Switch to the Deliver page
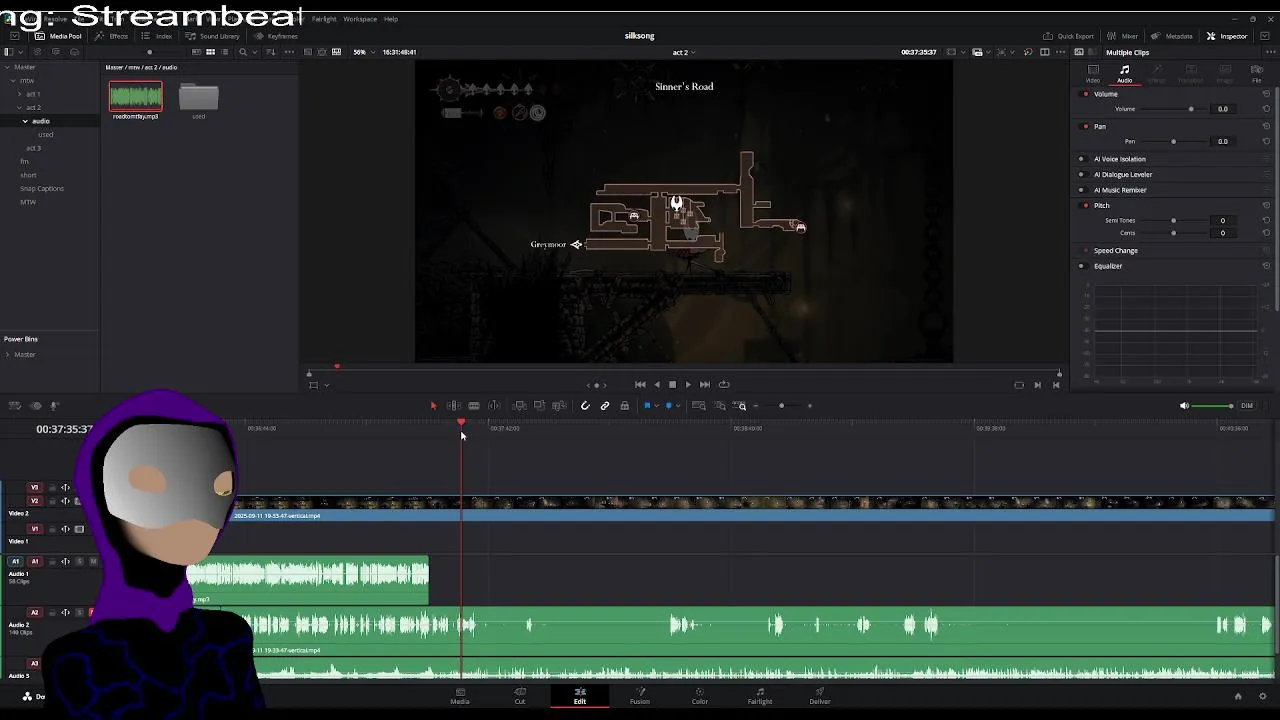The height and width of the screenshot is (720, 1280). pos(820,696)
